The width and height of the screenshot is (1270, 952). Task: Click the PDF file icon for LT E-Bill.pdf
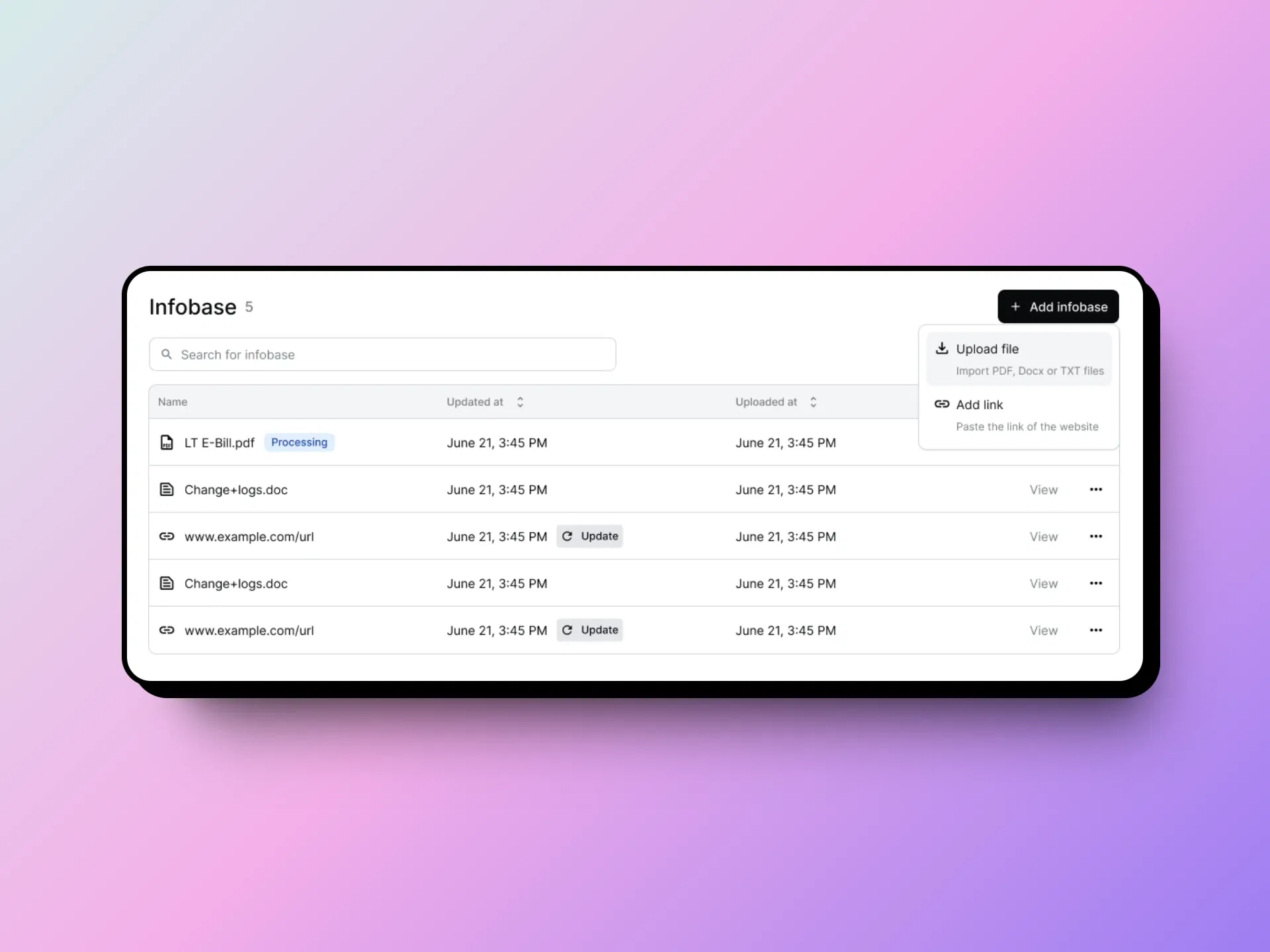[167, 442]
